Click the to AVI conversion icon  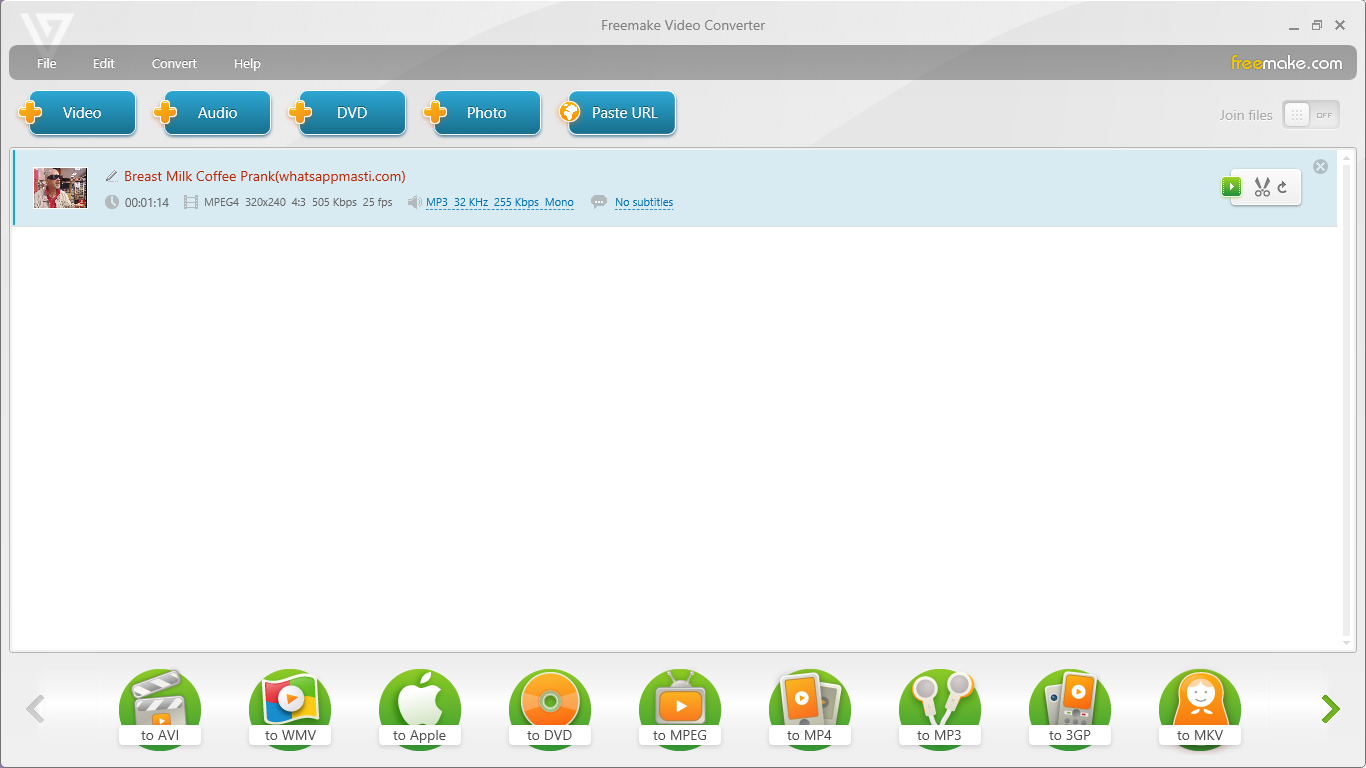[160, 709]
